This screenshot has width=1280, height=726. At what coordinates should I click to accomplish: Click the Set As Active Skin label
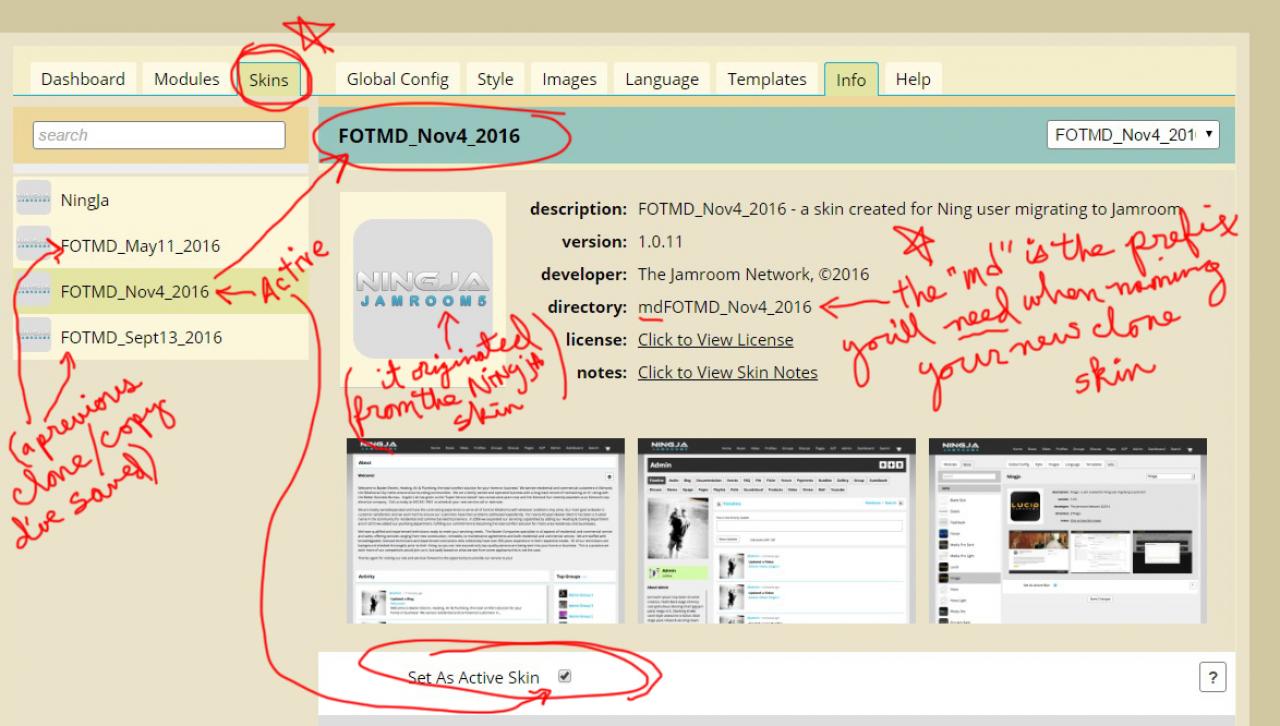click(x=473, y=678)
